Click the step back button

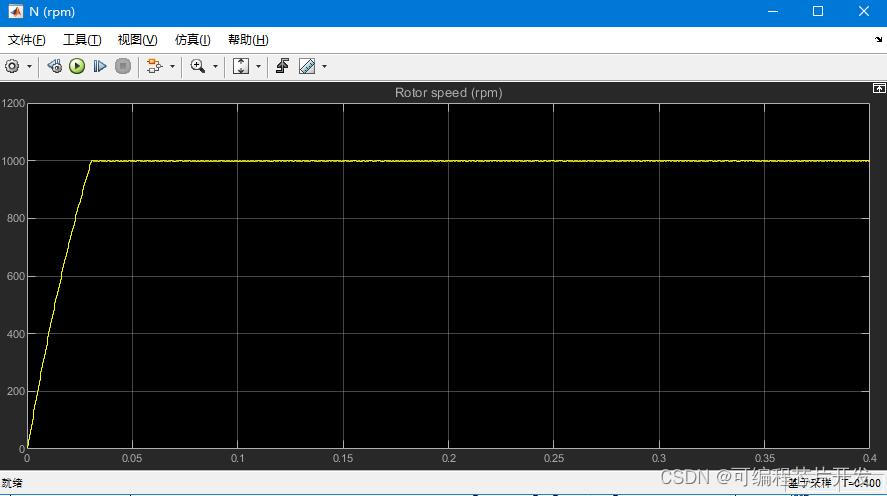[54, 67]
